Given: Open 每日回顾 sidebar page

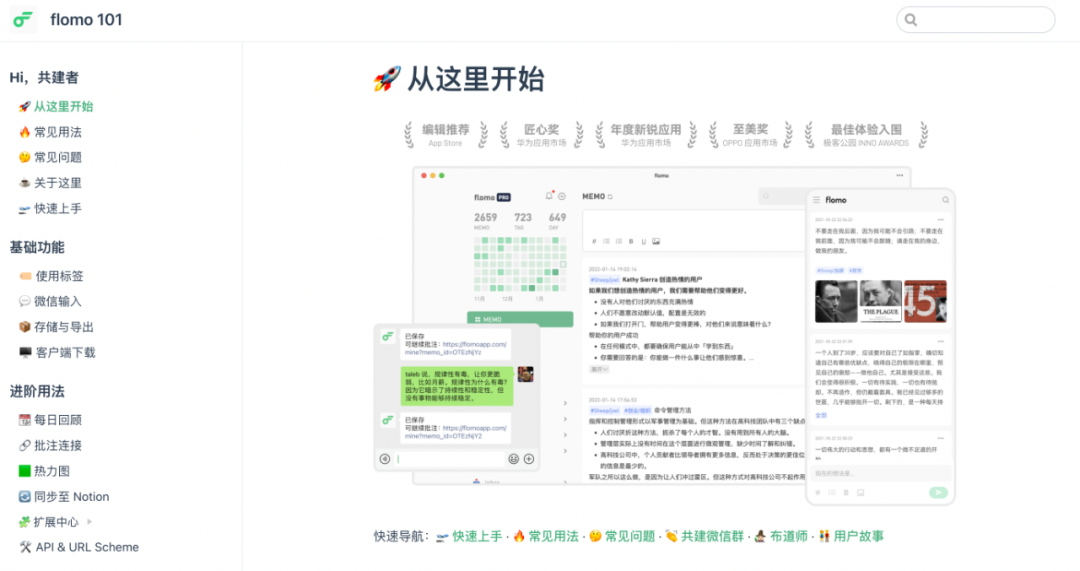Looking at the screenshot, I should click(58, 420).
